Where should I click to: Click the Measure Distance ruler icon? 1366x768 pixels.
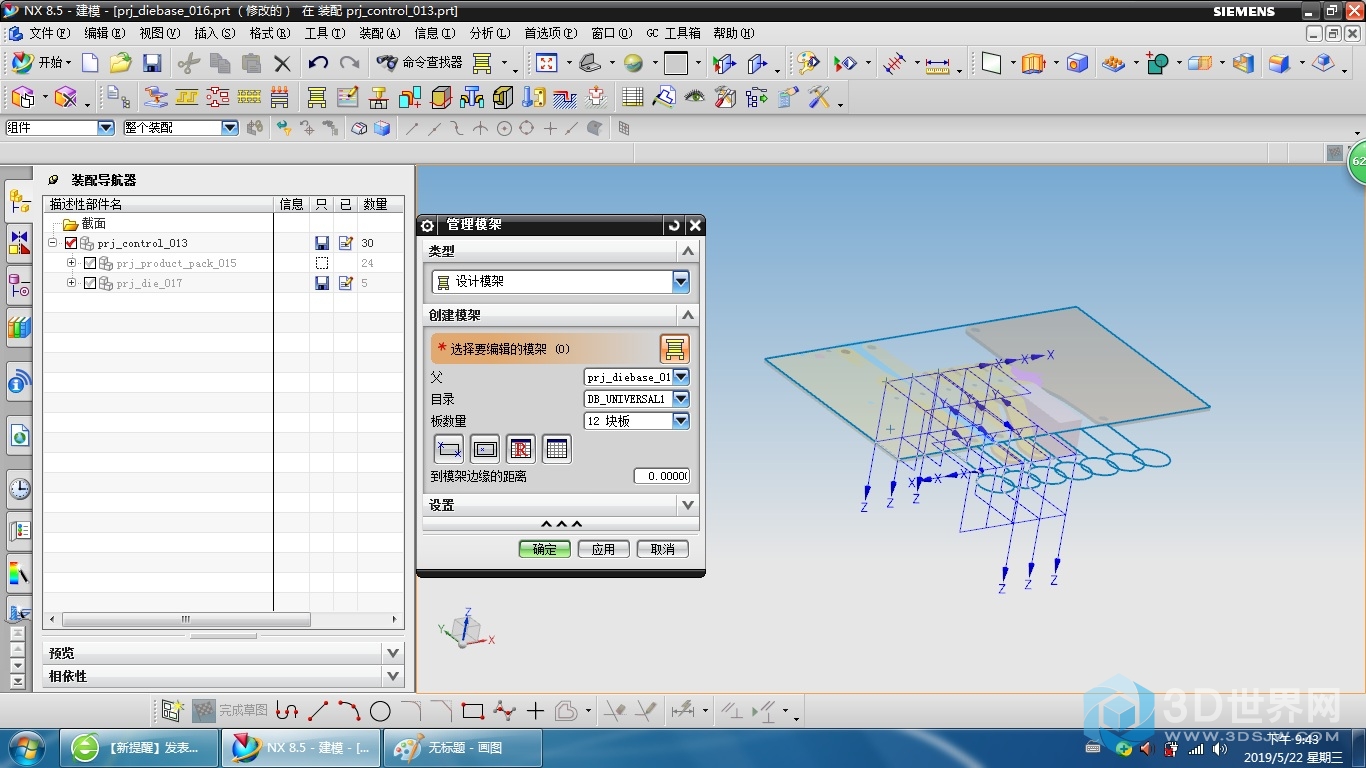pos(937,63)
